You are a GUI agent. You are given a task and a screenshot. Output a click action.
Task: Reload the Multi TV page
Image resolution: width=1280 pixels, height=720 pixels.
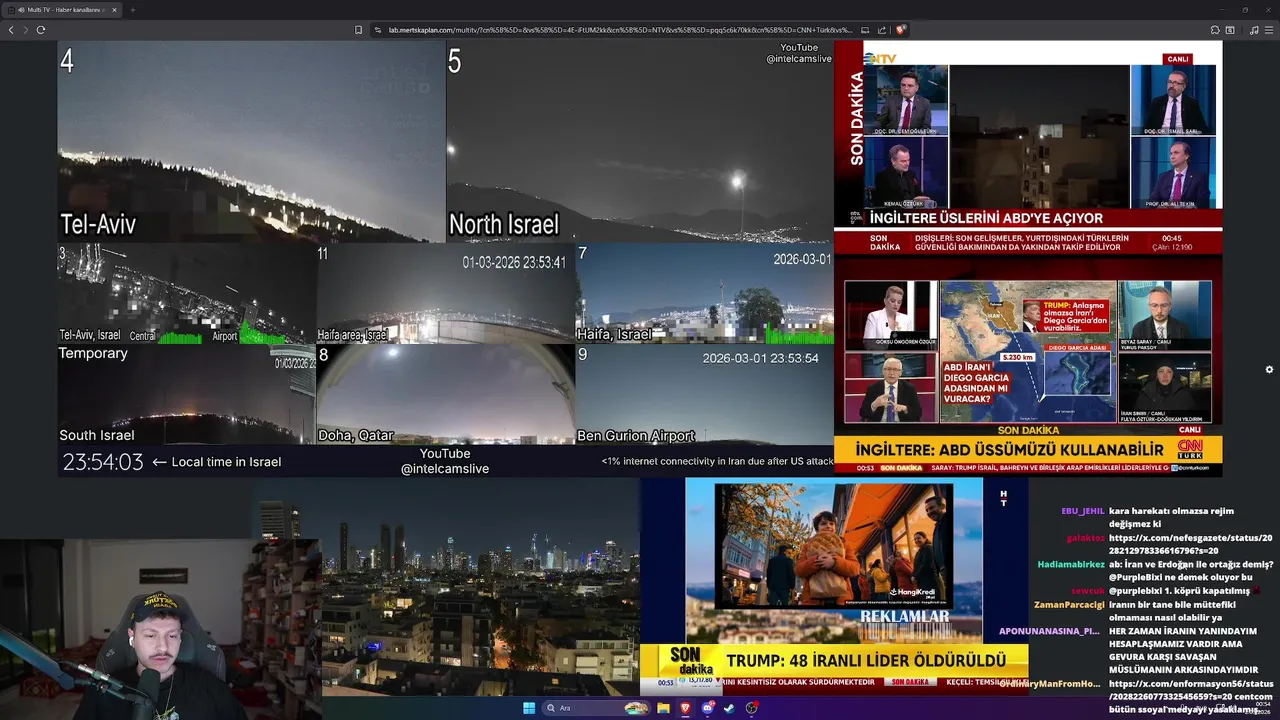40,30
